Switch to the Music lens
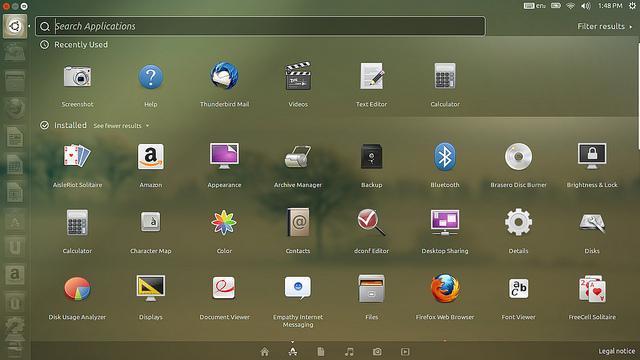 [x=349, y=351]
